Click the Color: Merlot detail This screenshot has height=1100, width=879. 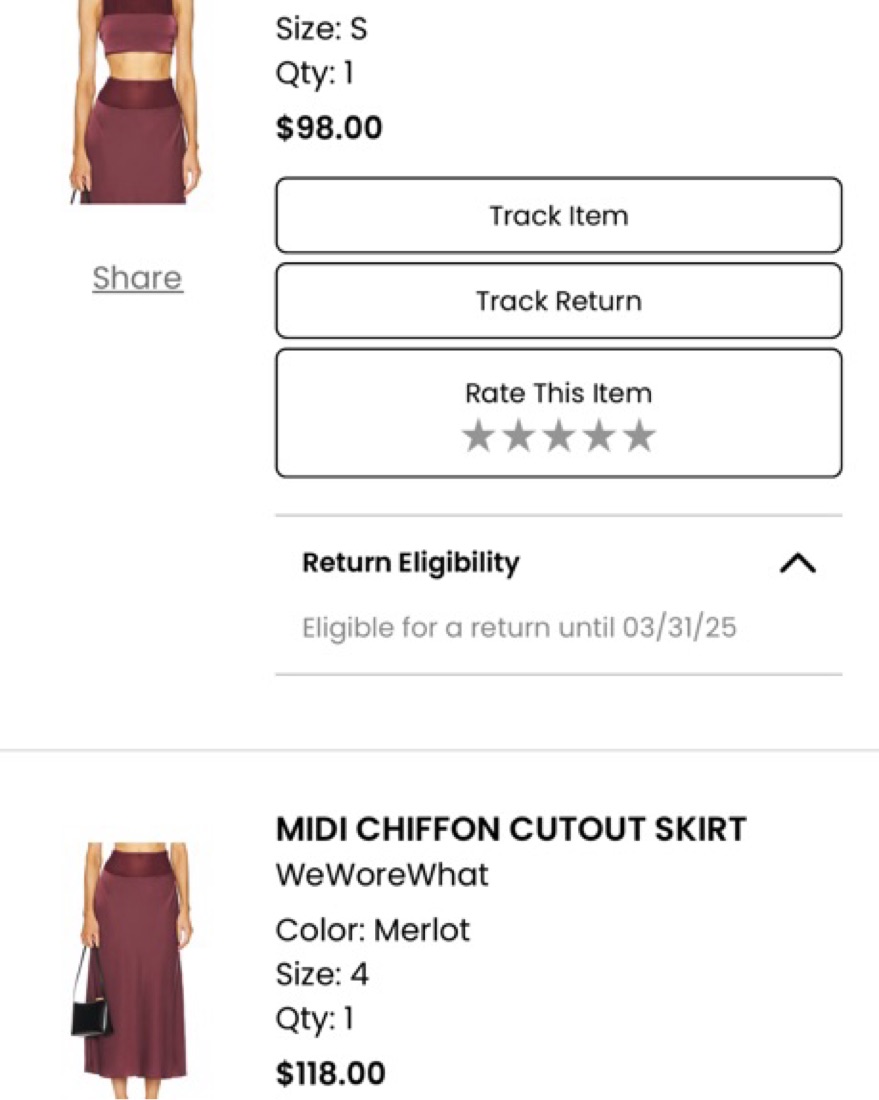tap(372, 930)
